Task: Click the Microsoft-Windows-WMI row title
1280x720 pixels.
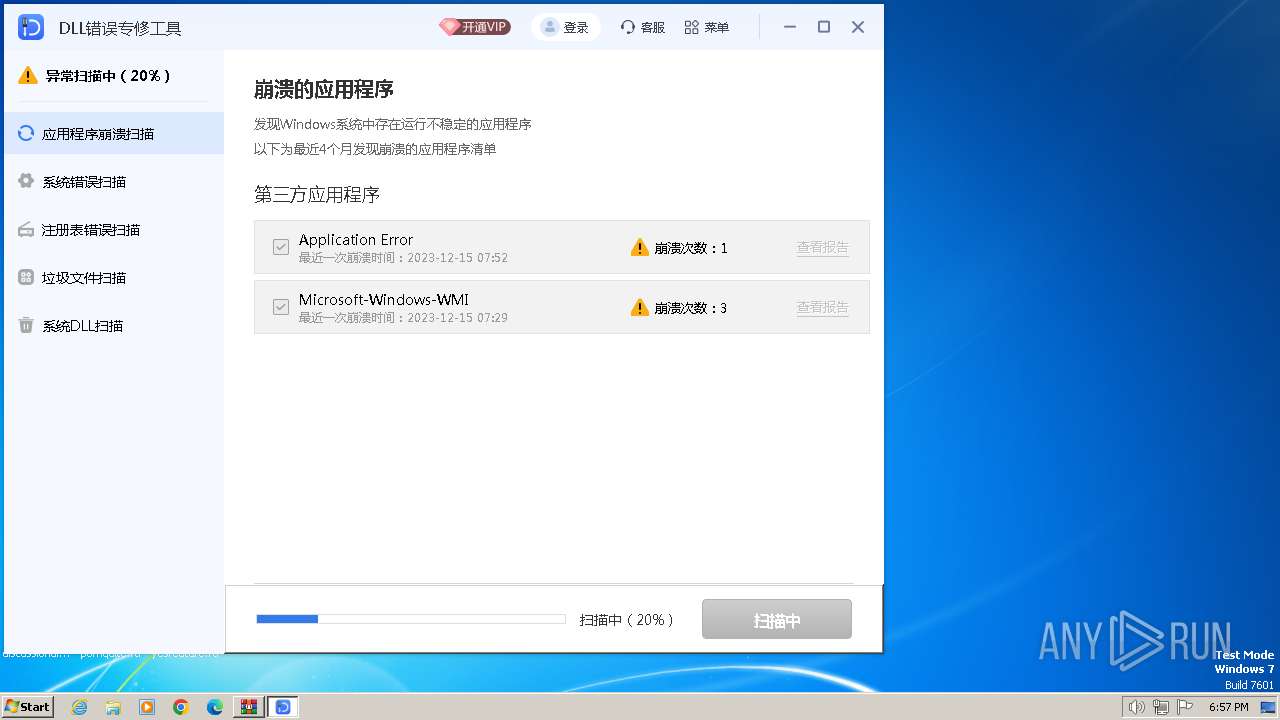Action: point(384,299)
